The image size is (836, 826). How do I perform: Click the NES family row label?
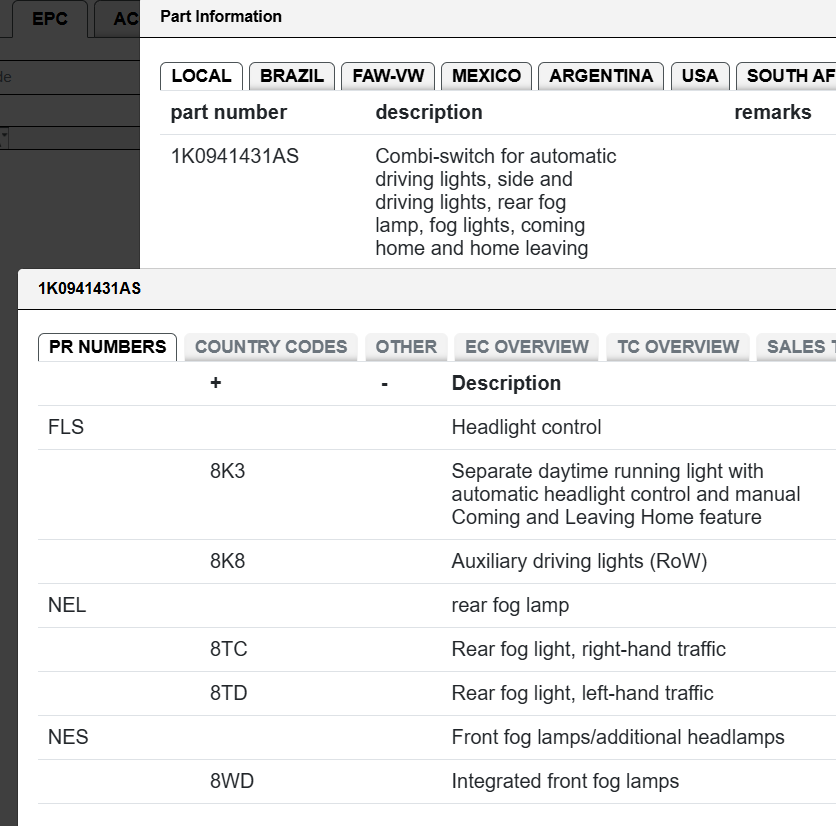click(68, 737)
